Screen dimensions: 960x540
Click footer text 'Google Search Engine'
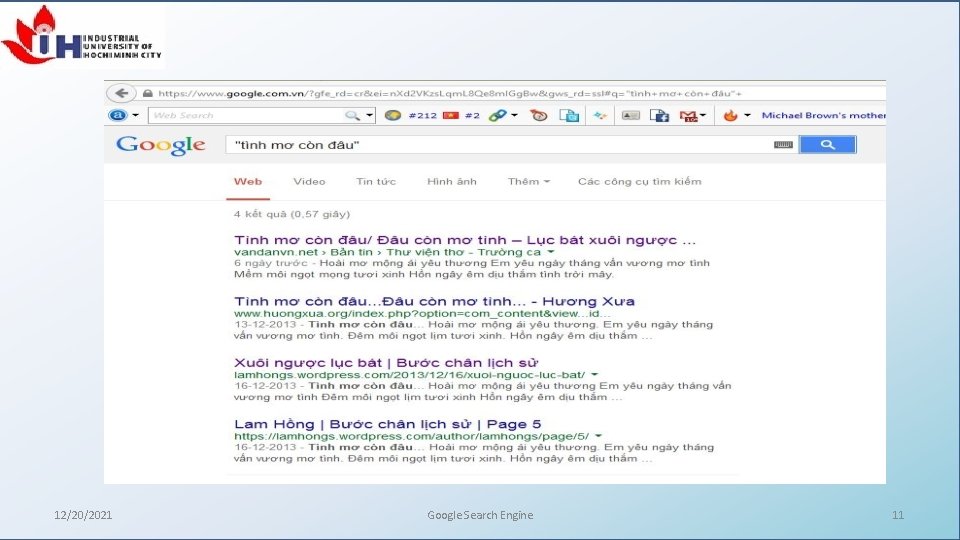click(x=480, y=515)
